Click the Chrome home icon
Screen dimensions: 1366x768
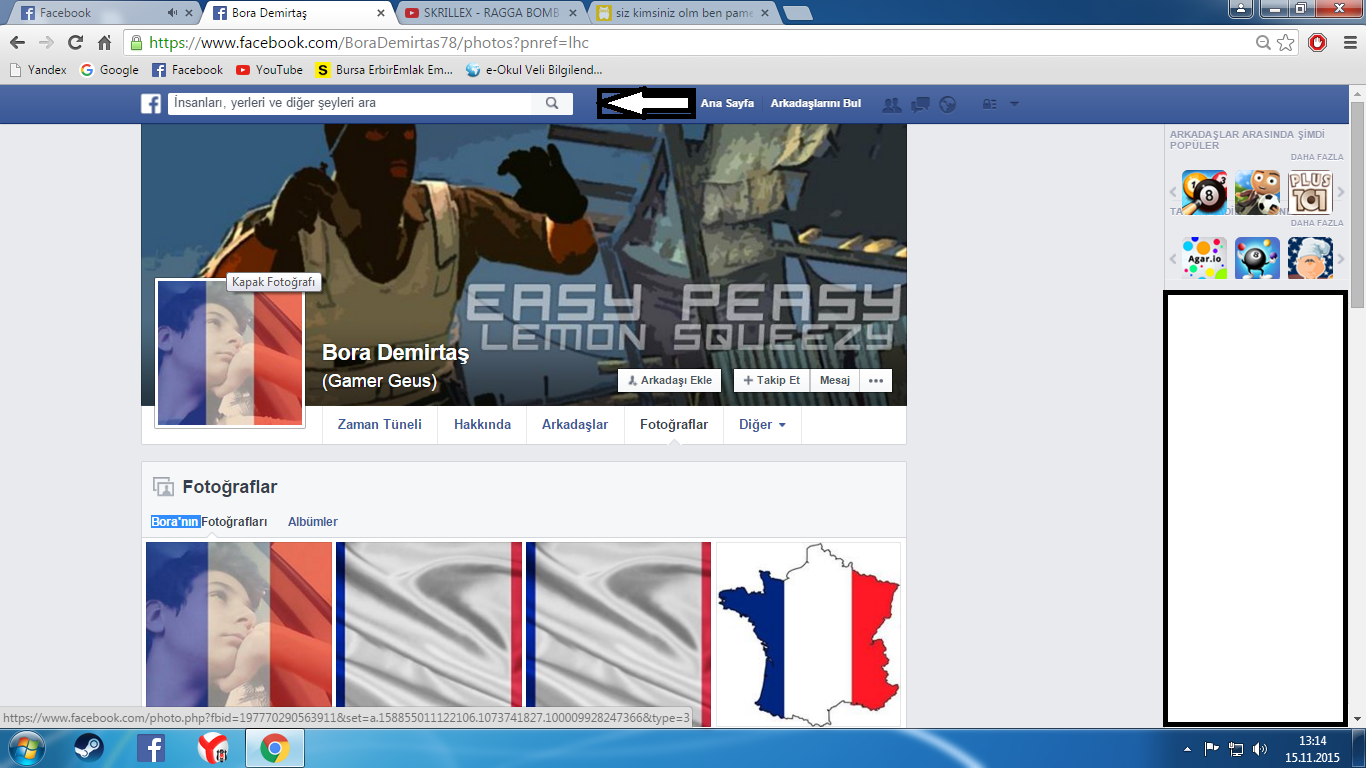coord(104,43)
